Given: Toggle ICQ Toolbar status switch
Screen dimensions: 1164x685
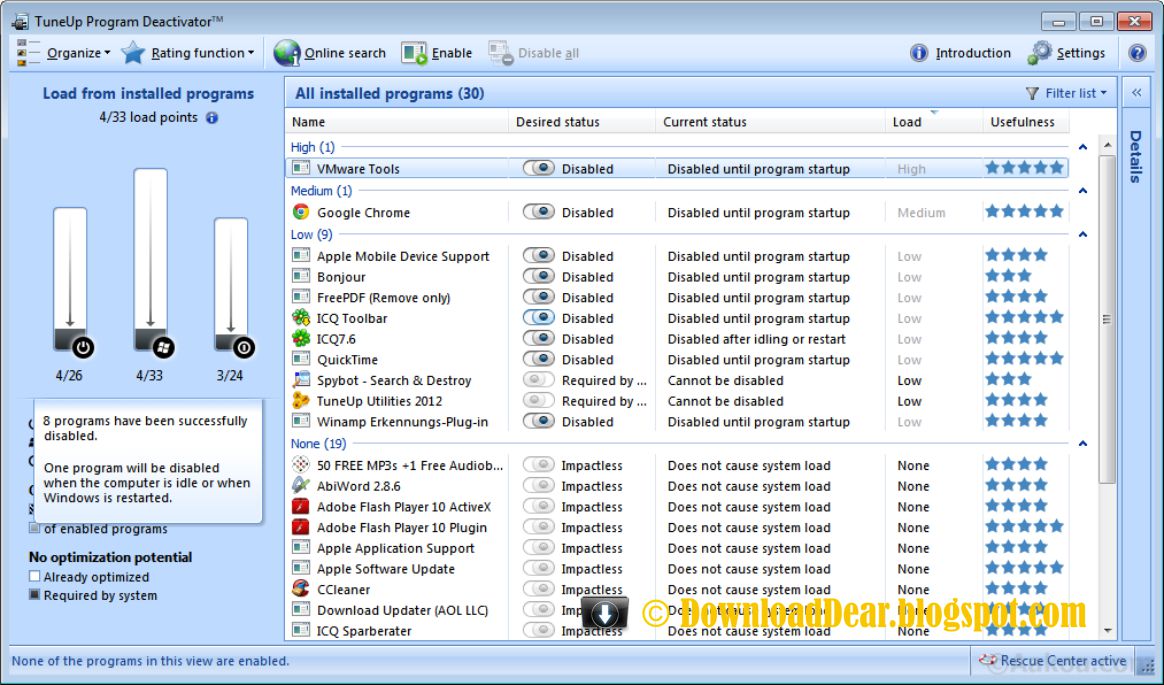Looking at the screenshot, I should (x=538, y=318).
